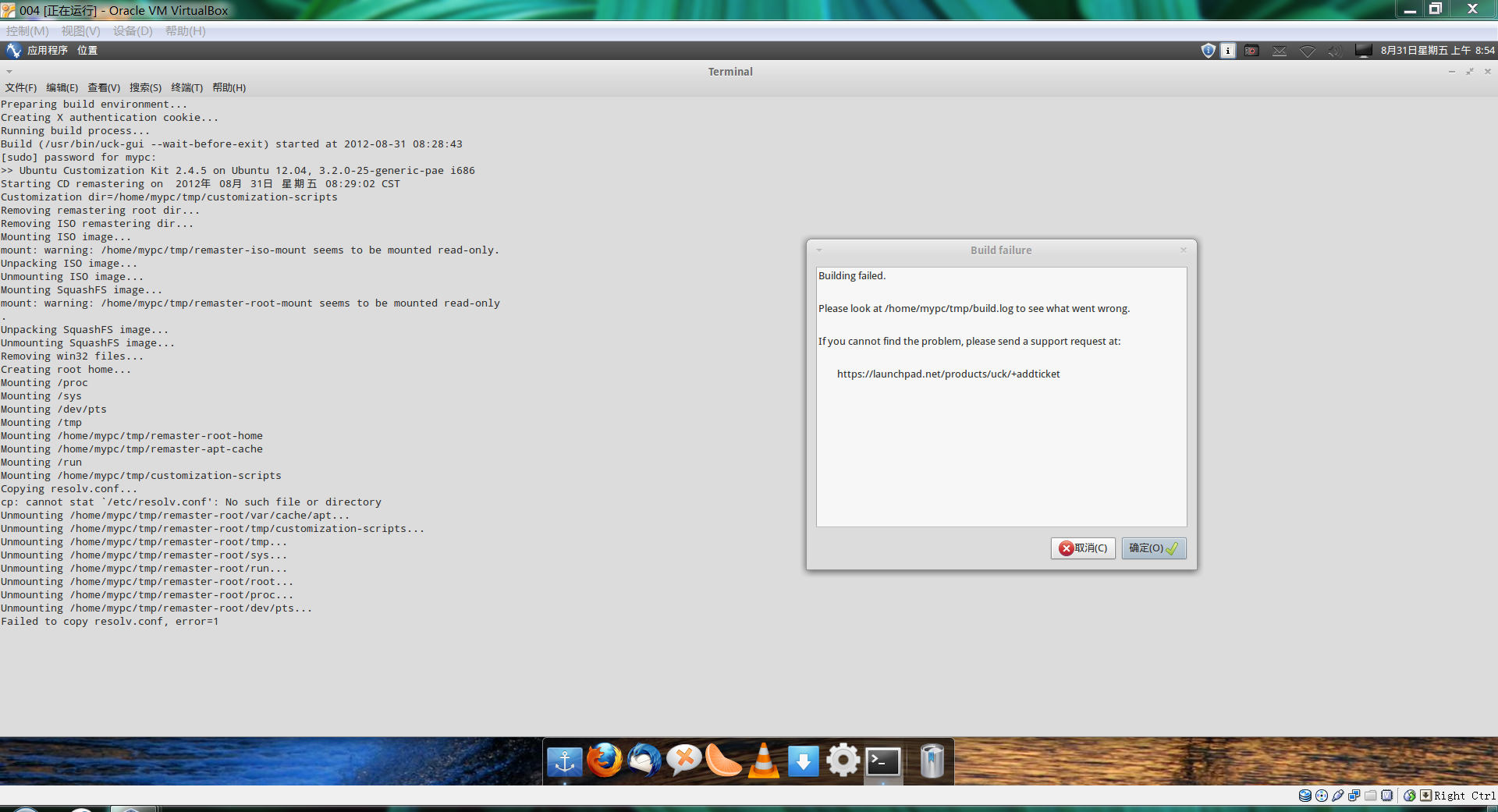Open Terminal 终端(T) menu
This screenshot has width=1498, height=812.
[187, 87]
